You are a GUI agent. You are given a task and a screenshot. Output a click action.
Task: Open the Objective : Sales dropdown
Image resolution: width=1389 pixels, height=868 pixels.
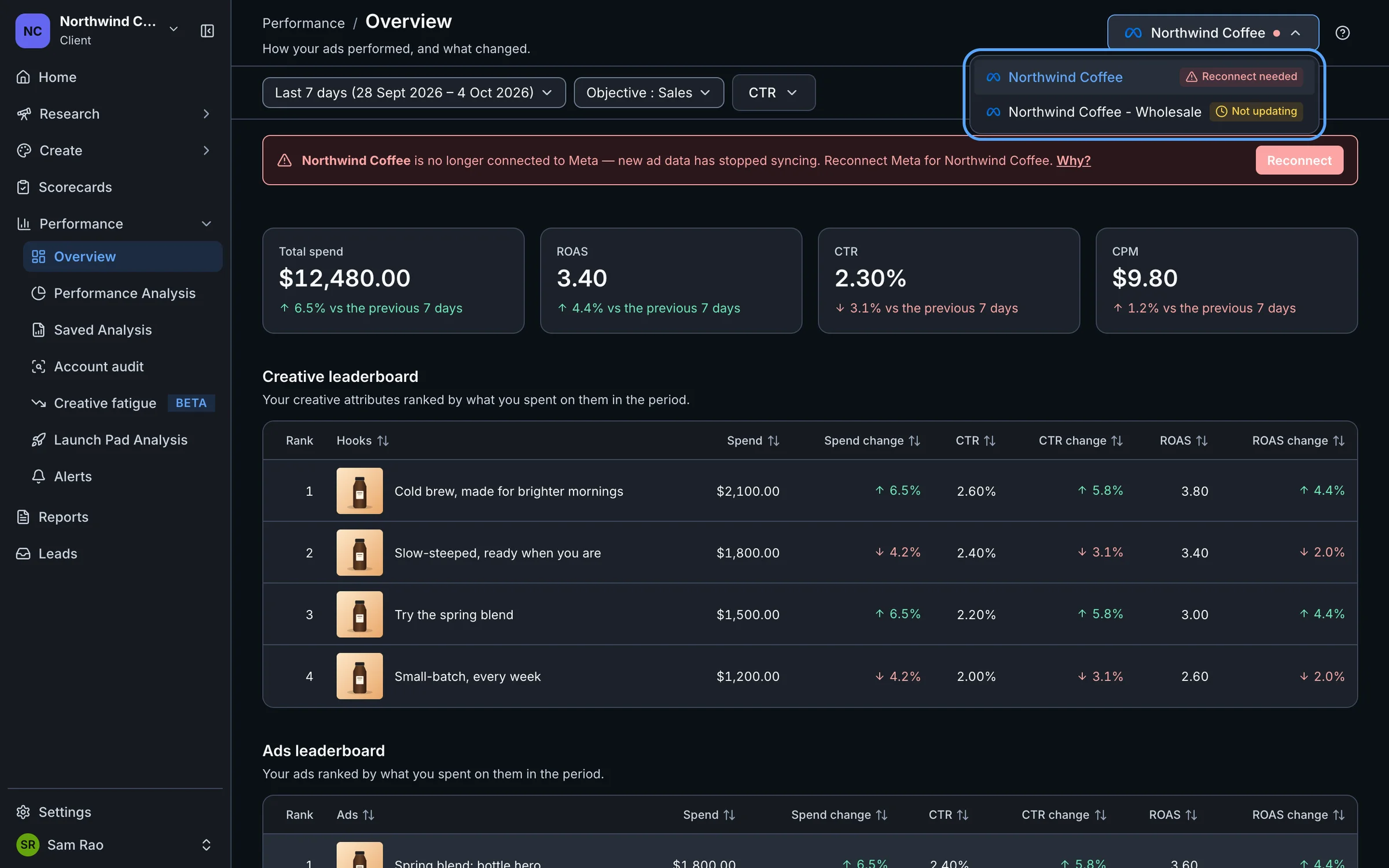coord(649,93)
